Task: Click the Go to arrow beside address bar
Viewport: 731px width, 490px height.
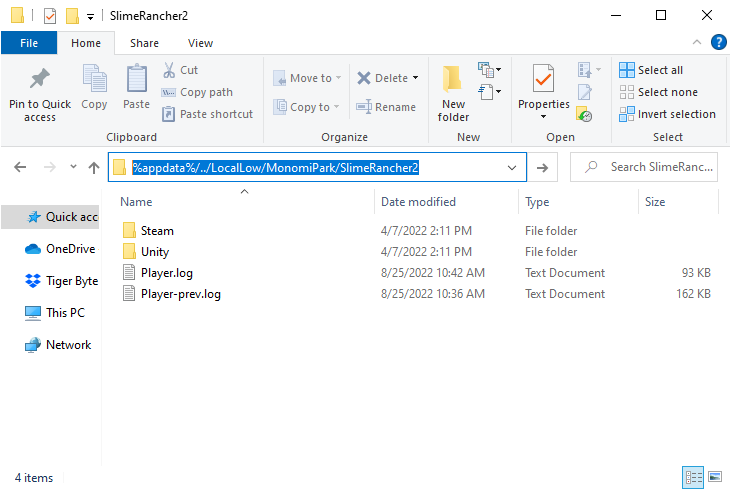Action: coord(542,167)
